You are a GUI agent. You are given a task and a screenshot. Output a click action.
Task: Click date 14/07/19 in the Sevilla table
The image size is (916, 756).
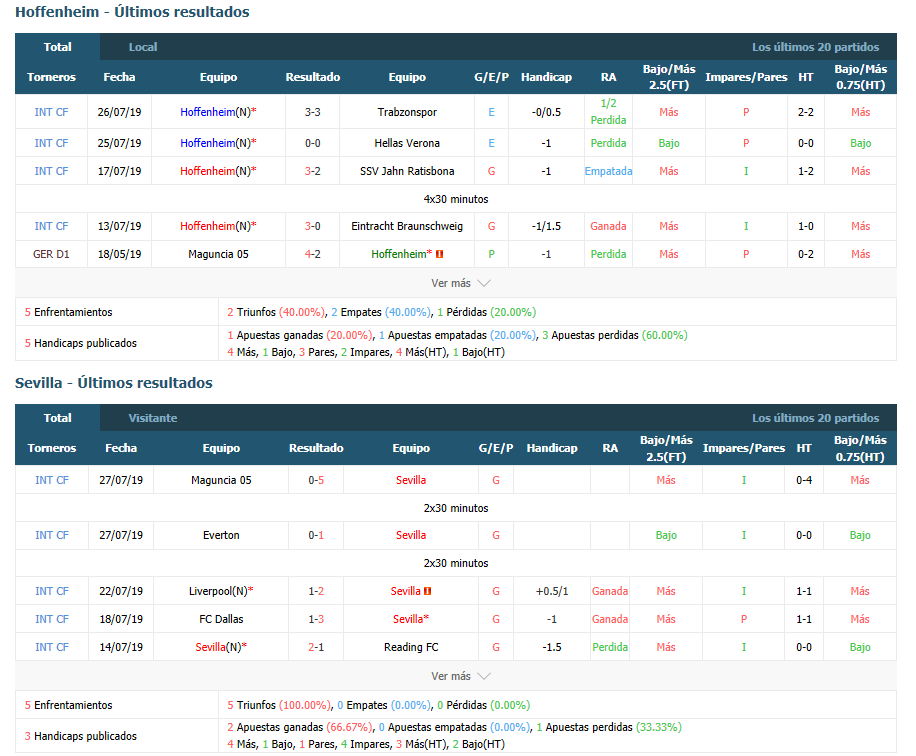(x=121, y=647)
